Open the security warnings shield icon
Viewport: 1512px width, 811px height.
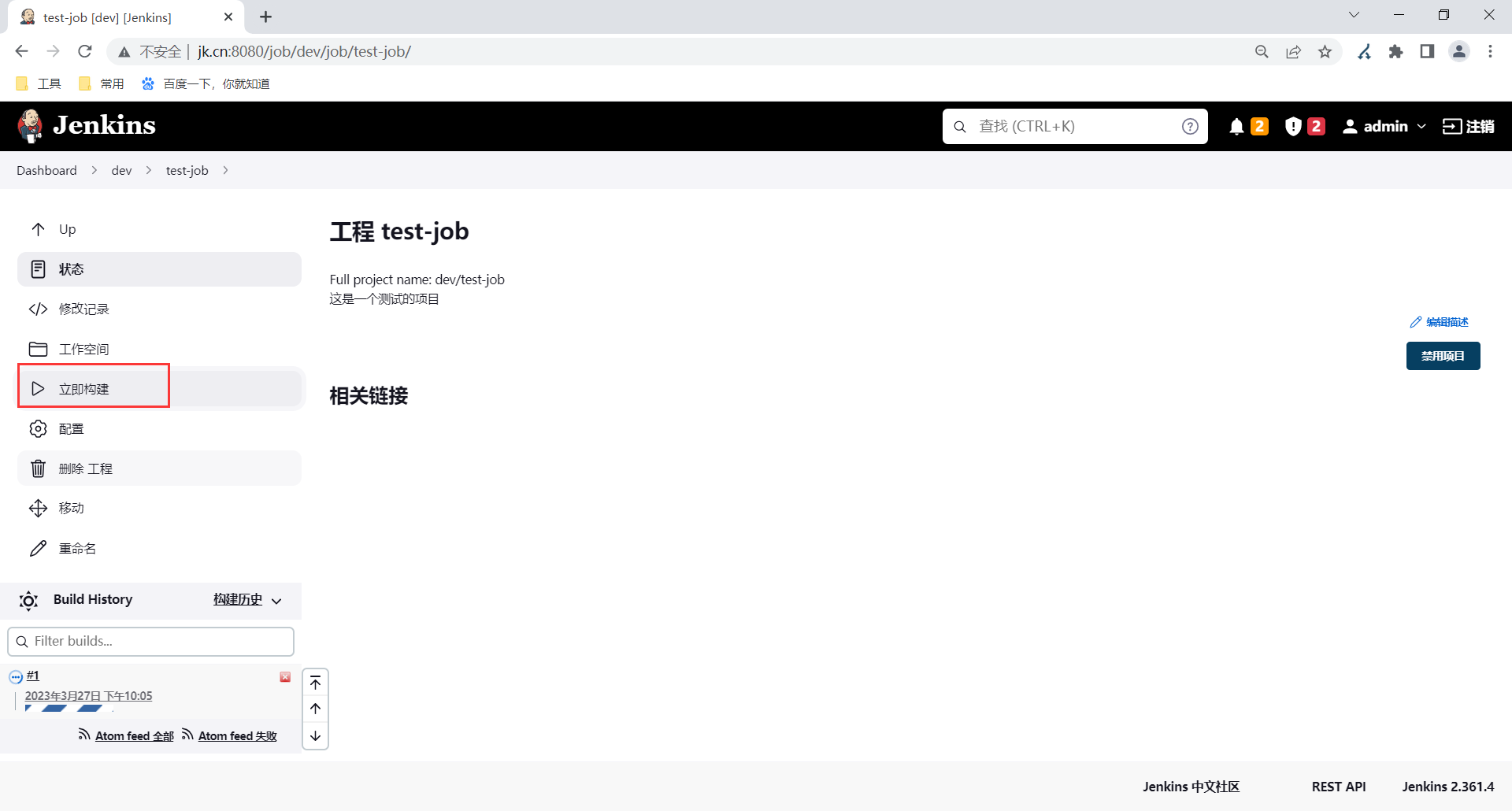click(x=1293, y=127)
